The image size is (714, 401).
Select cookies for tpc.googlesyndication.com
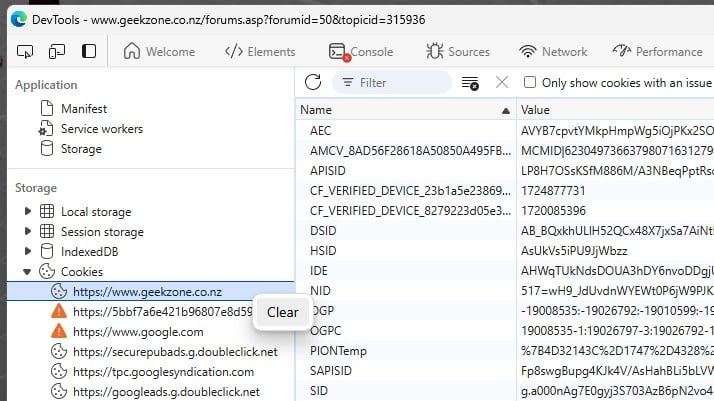pyautogui.click(x=163, y=372)
